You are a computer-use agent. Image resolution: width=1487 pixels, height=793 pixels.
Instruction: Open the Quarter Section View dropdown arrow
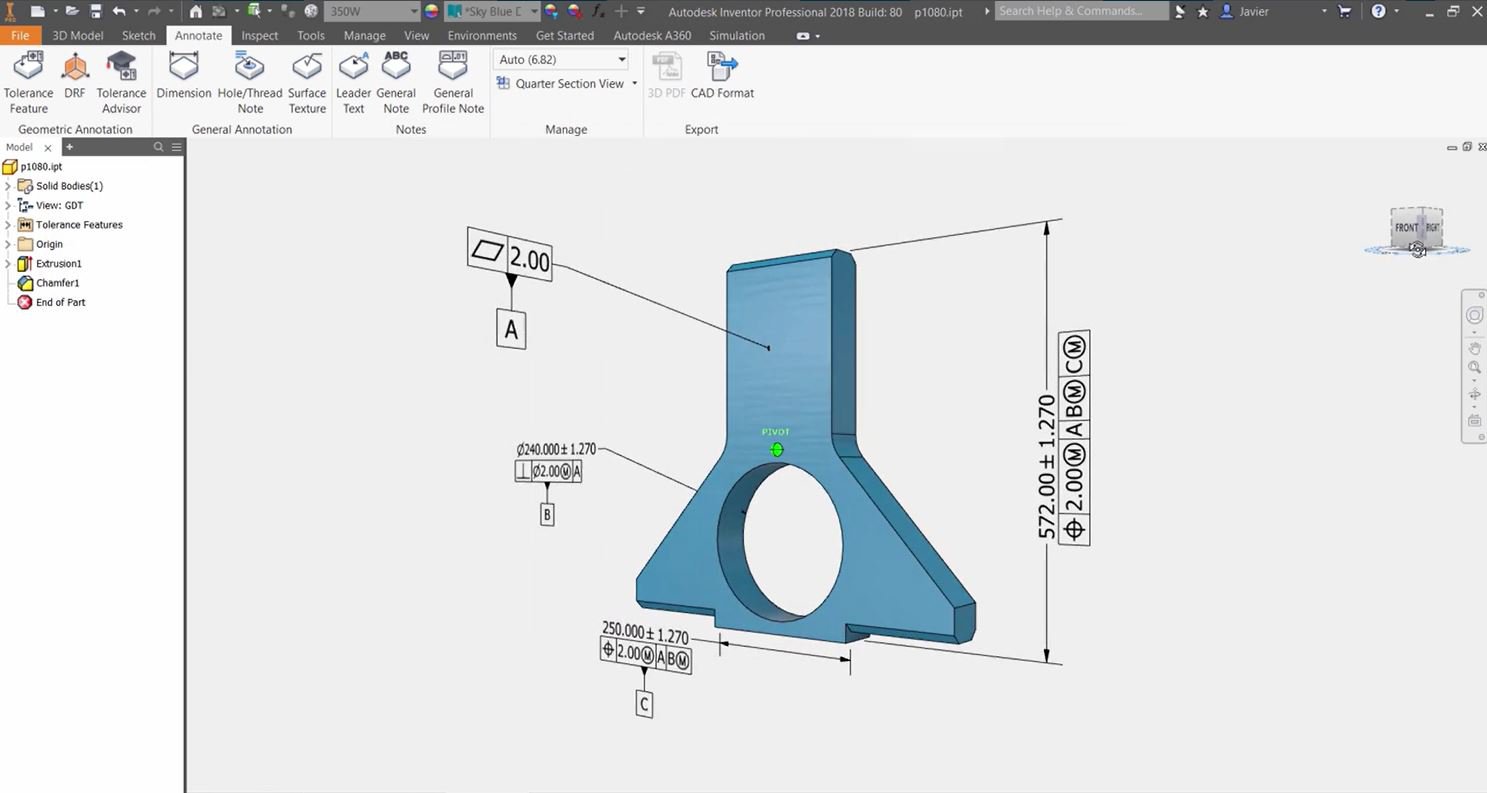click(635, 84)
